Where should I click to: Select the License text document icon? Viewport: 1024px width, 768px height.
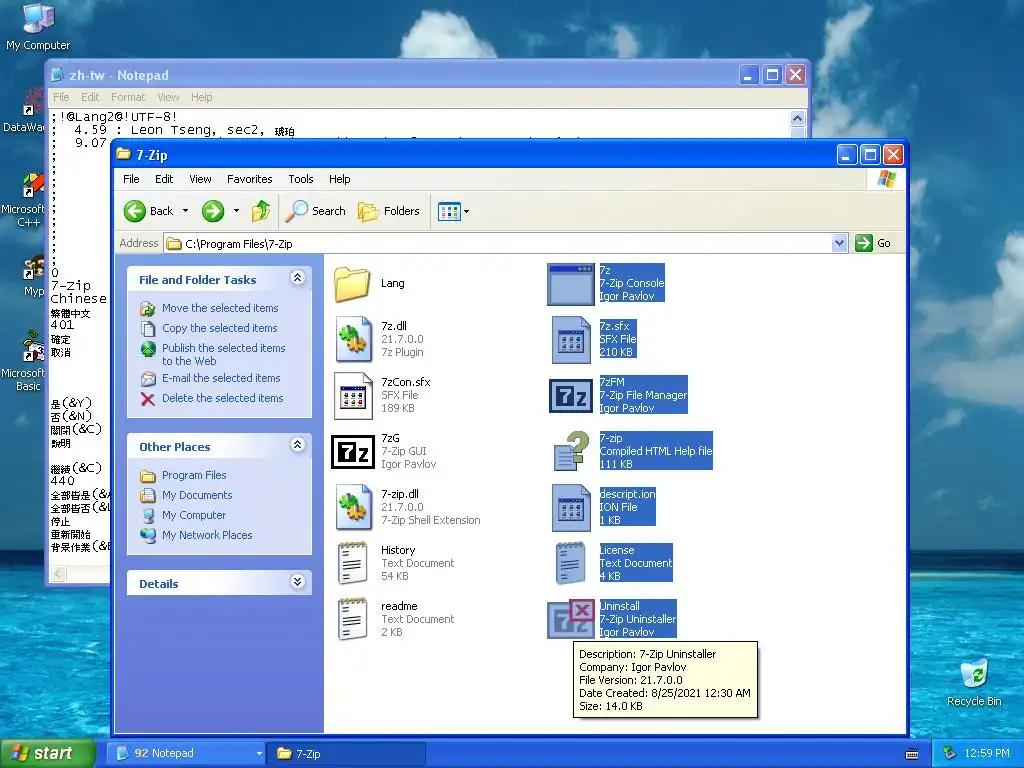coord(571,564)
